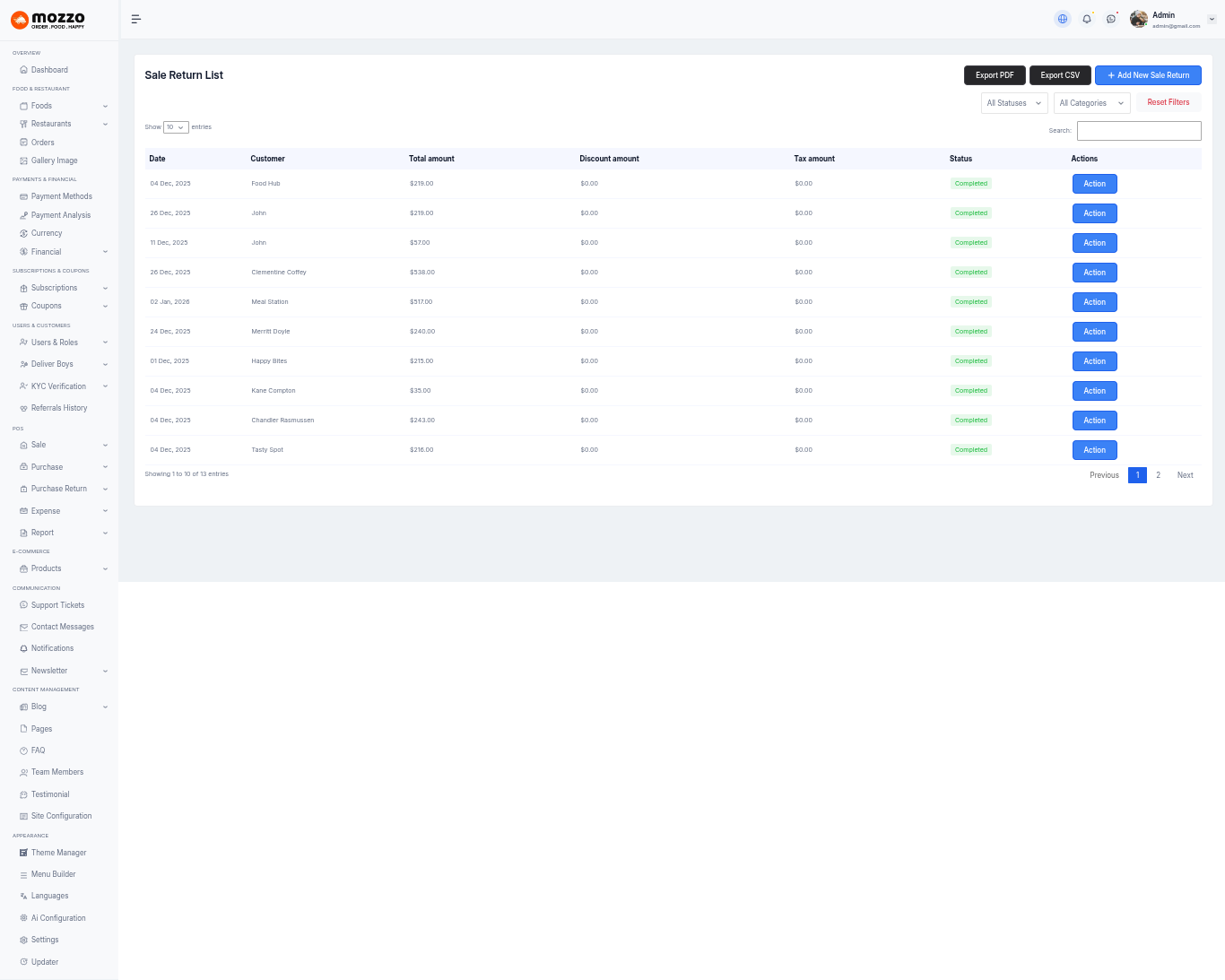This screenshot has height=980, width=1225.
Task: Change the show entries count dropdown
Action: tap(176, 127)
